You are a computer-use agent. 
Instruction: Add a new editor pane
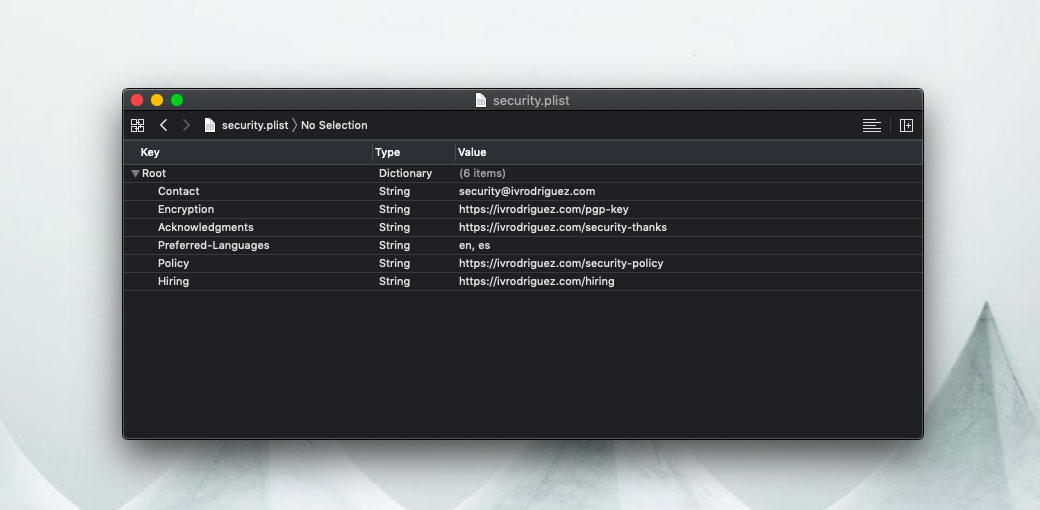point(906,125)
